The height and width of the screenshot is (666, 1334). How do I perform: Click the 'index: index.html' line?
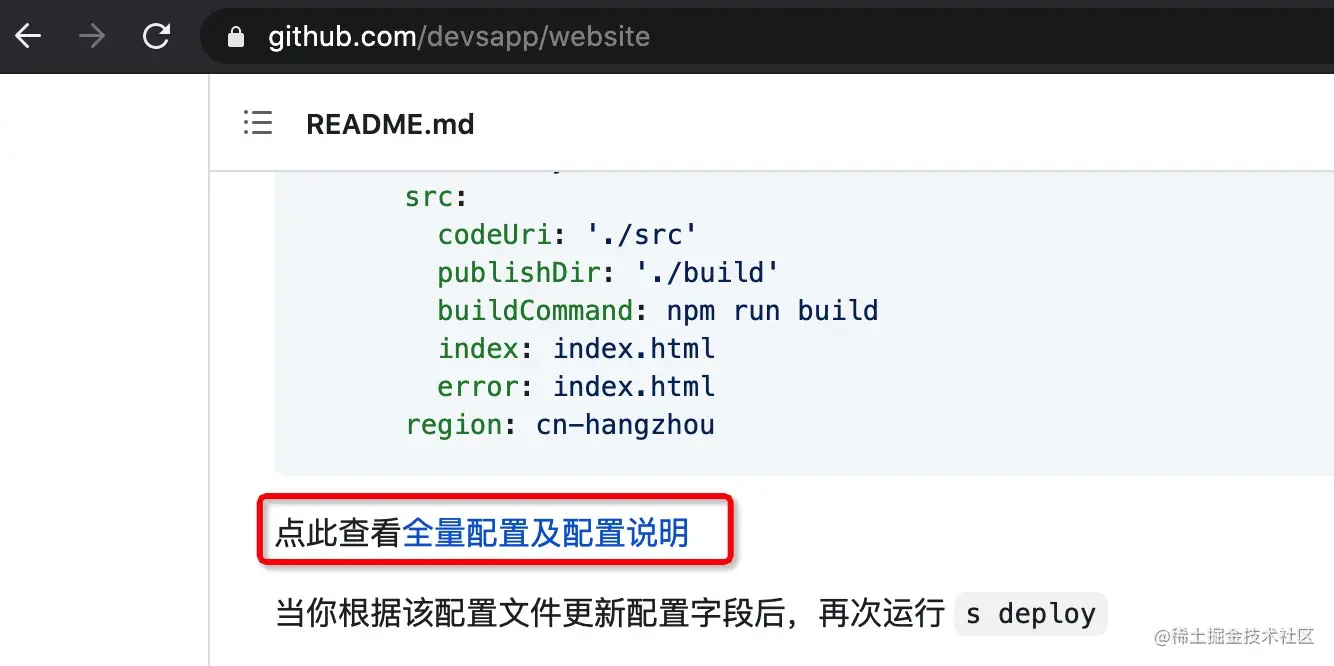(x=576, y=349)
